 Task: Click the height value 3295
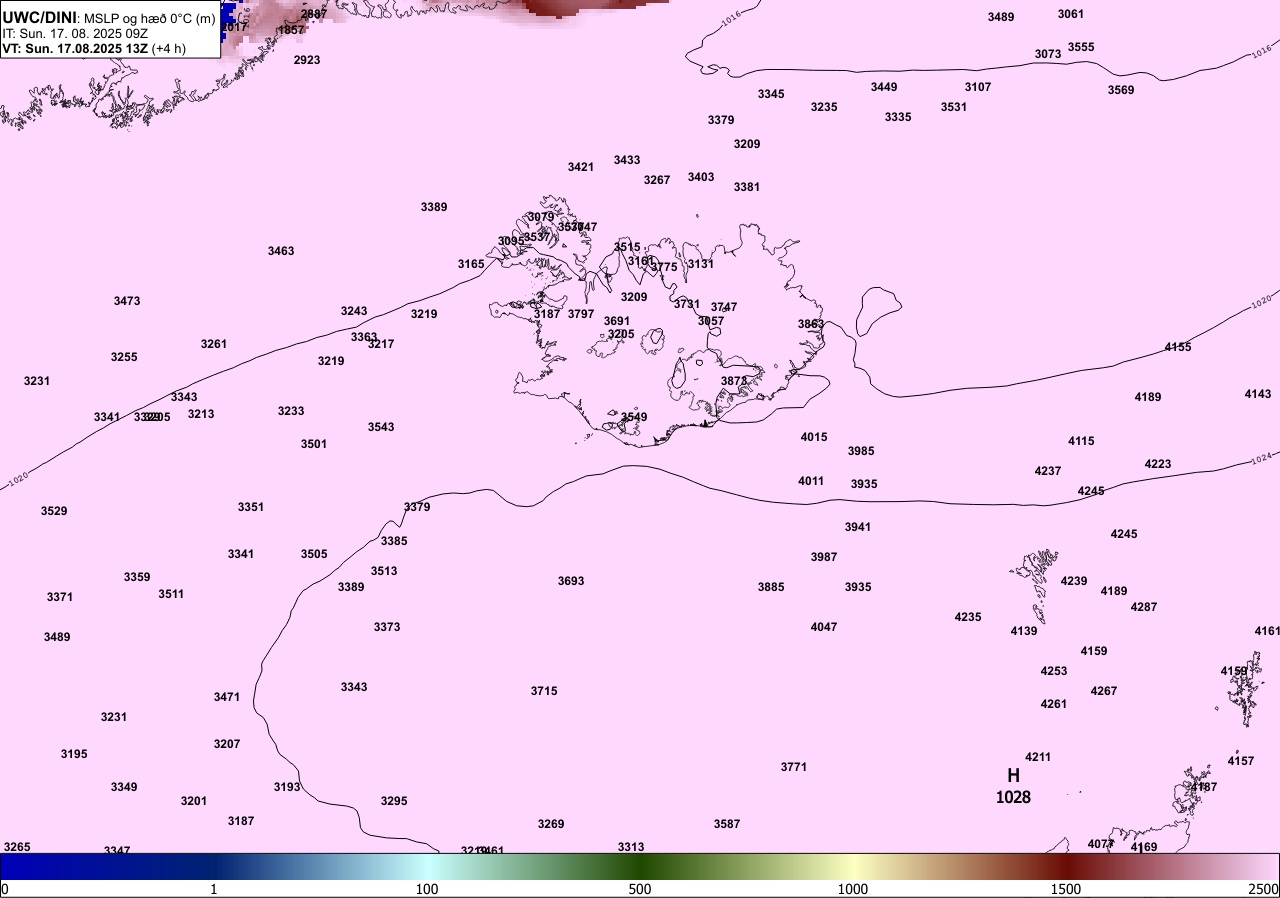(394, 801)
